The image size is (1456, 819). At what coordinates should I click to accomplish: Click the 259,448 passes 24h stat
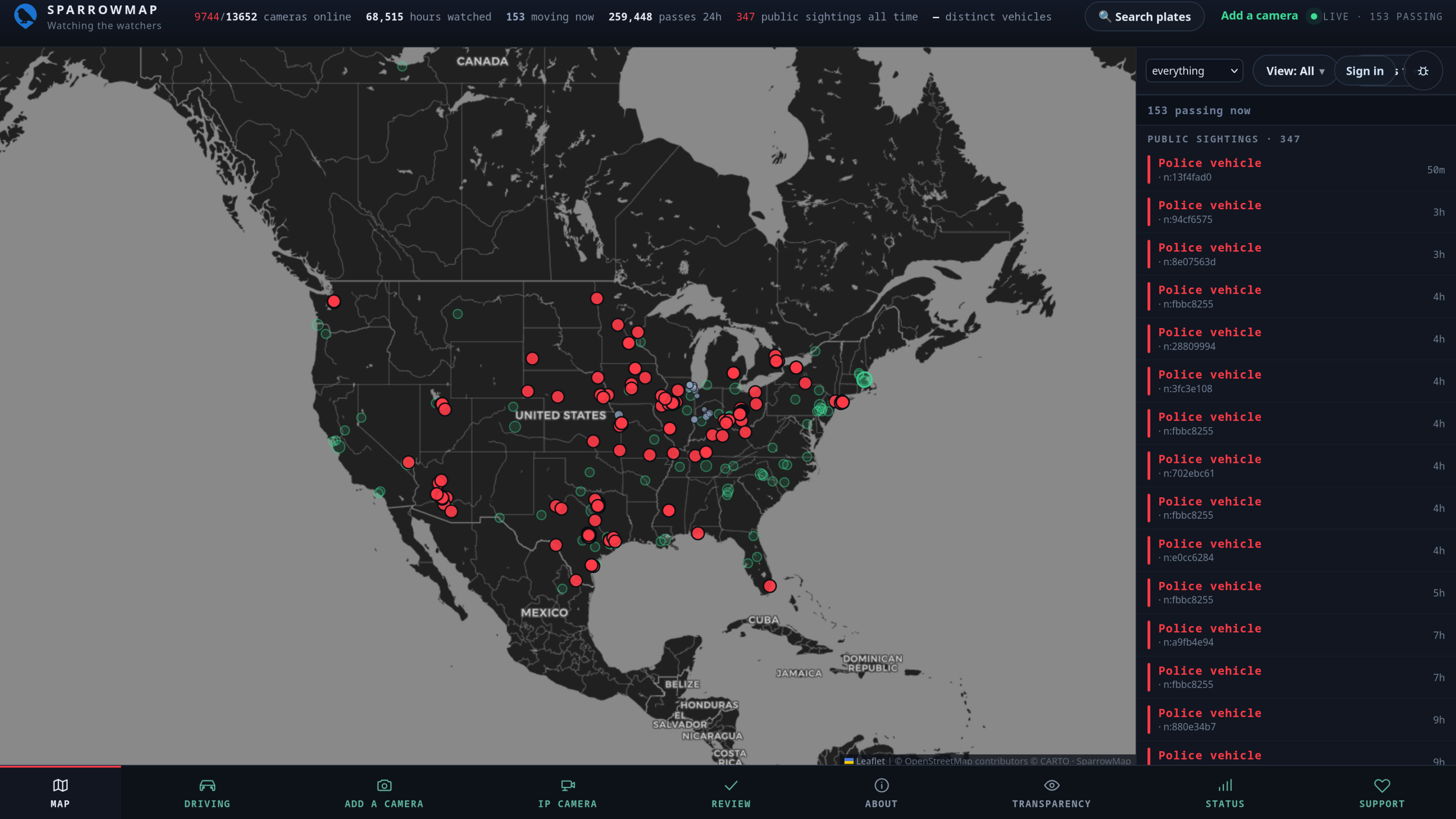[665, 17]
